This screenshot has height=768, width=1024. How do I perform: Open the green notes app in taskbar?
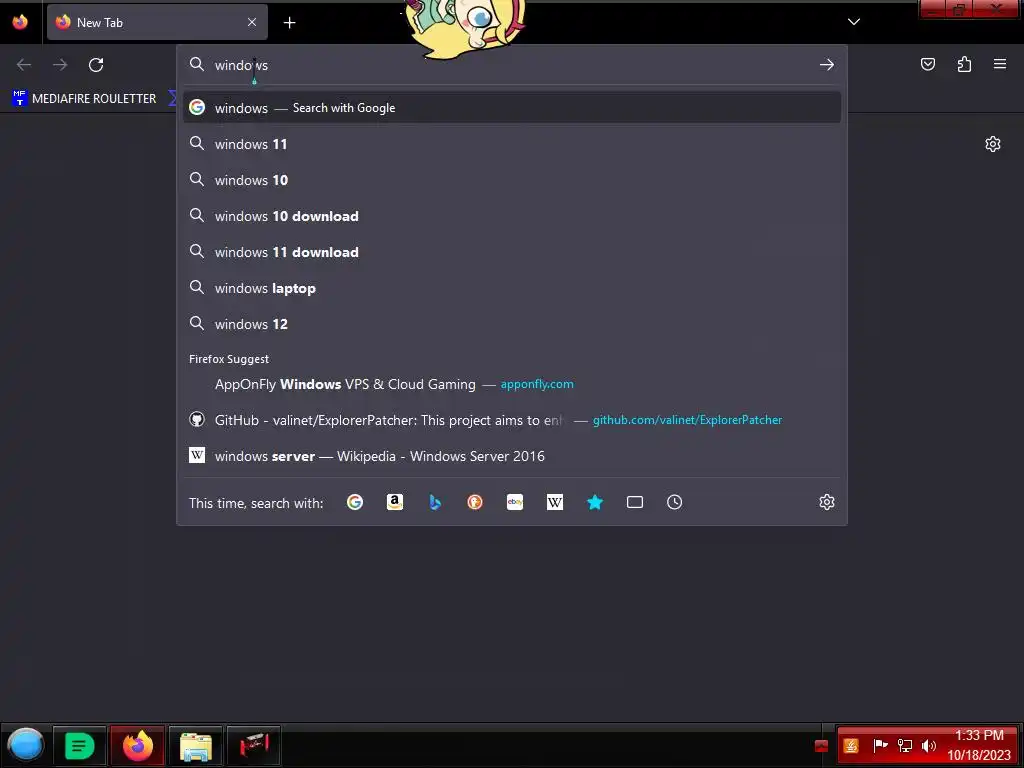coord(79,745)
